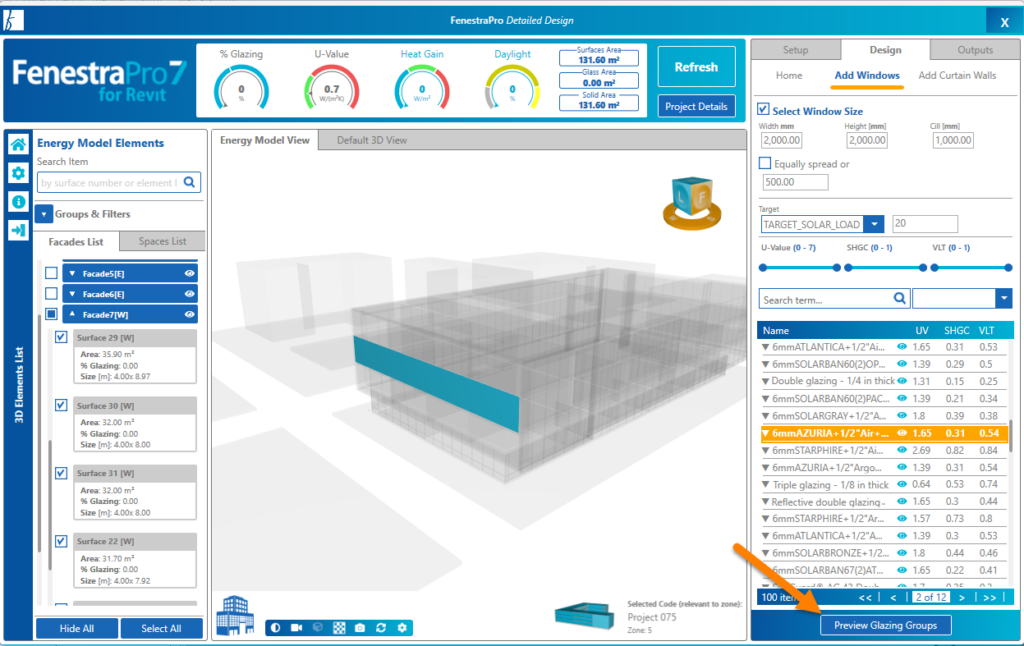Open the settings gear in left sidebar
This screenshot has height=646, width=1024.
click(18, 173)
